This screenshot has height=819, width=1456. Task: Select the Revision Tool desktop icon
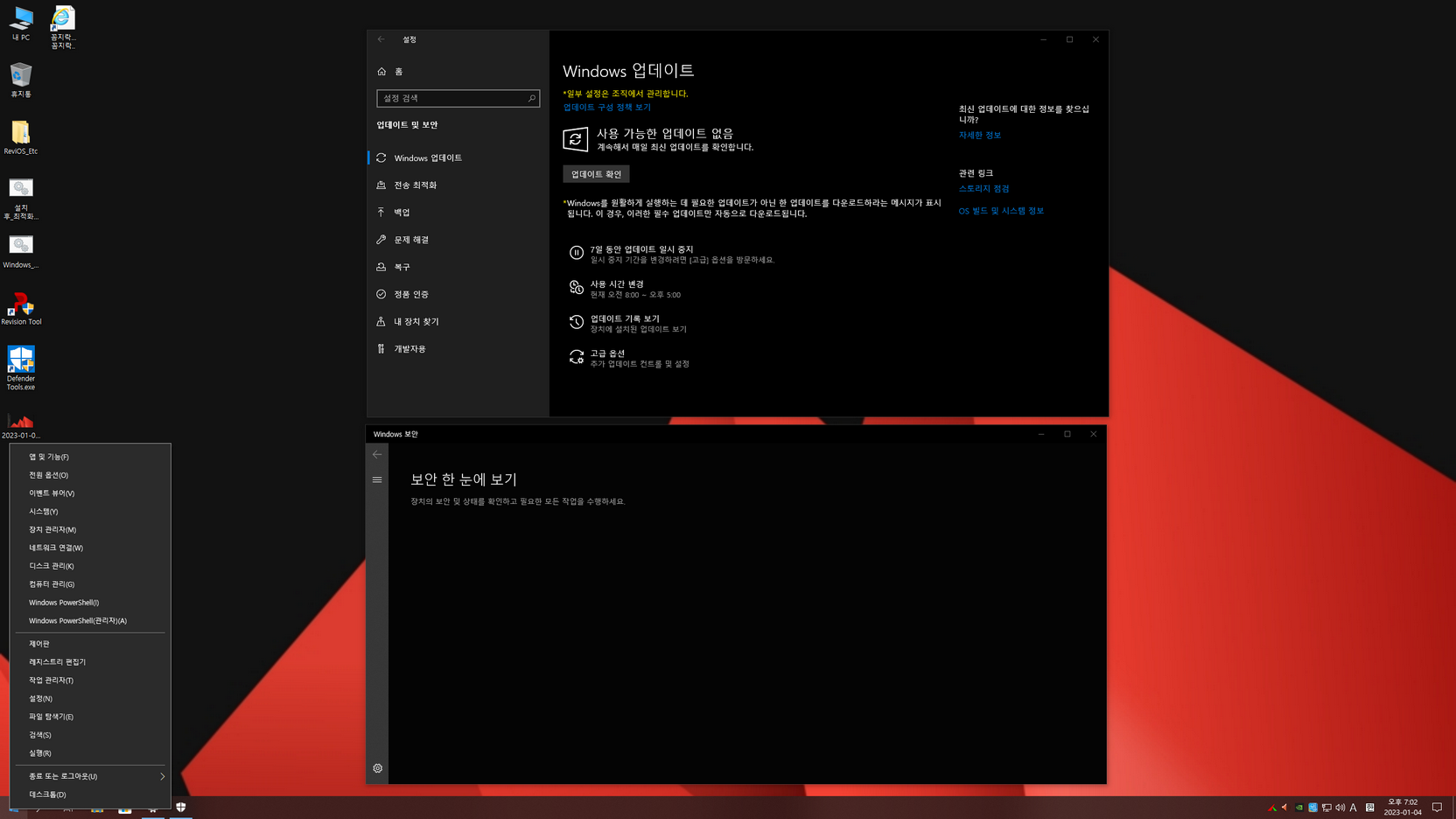(x=21, y=309)
